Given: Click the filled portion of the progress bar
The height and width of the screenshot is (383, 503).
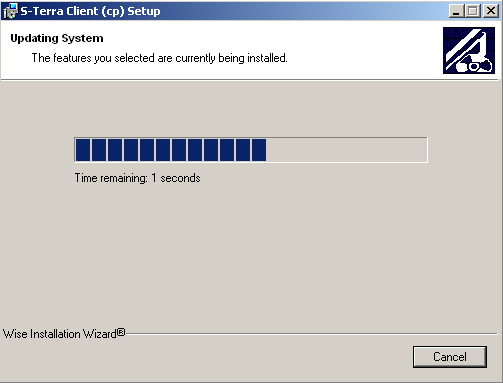Looking at the screenshot, I should [x=171, y=150].
